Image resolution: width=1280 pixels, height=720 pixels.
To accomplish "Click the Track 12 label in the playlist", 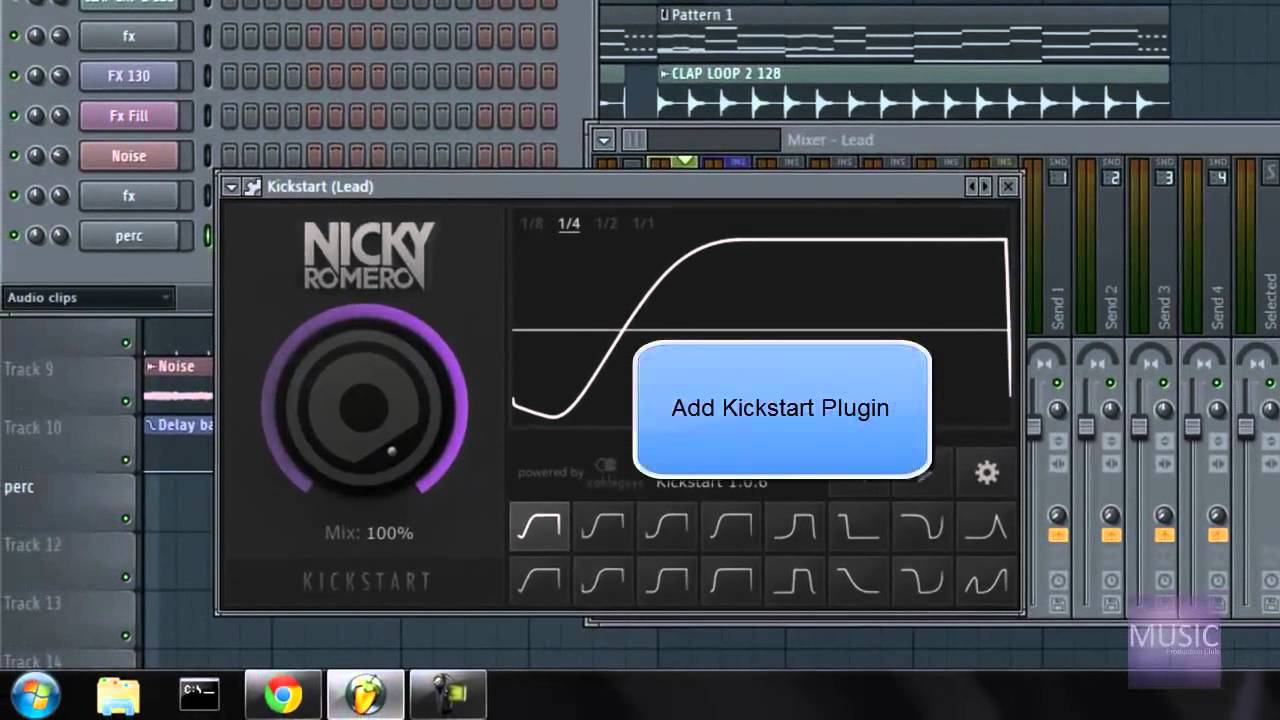I will pos(32,545).
